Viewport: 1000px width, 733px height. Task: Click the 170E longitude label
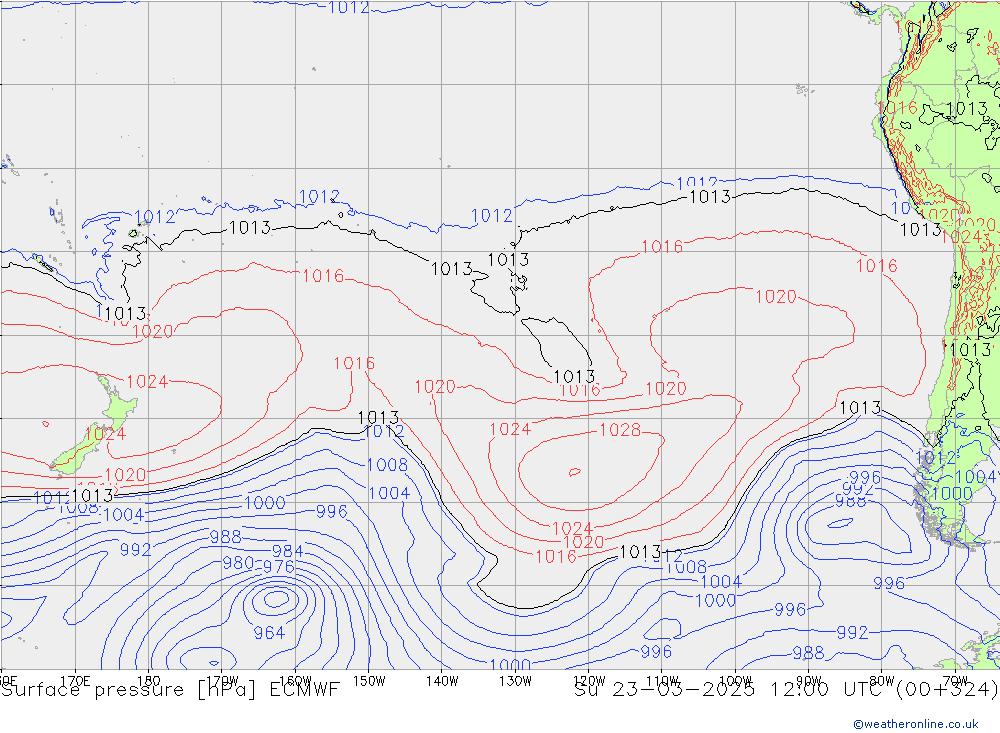click(75, 681)
